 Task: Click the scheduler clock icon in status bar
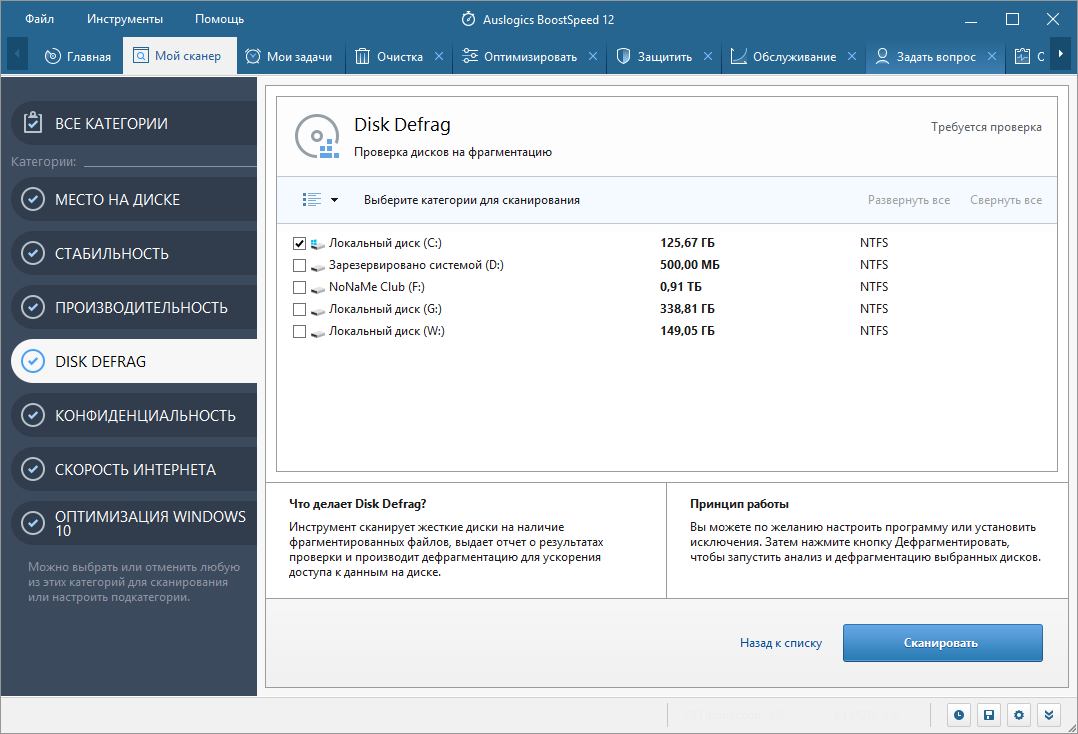click(959, 715)
